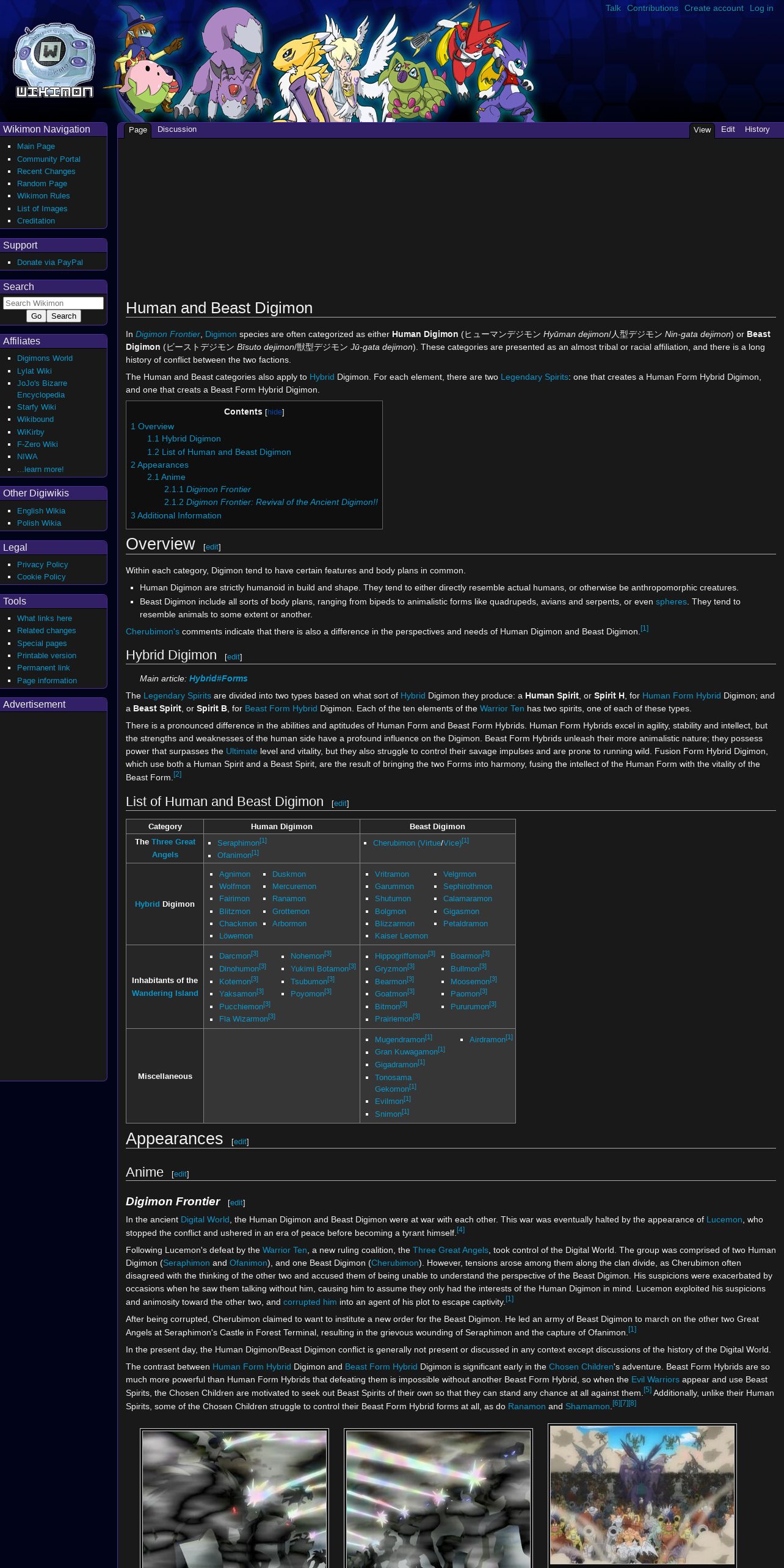Open Hippogriffomon in the table

pyautogui.click(x=401, y=956)
